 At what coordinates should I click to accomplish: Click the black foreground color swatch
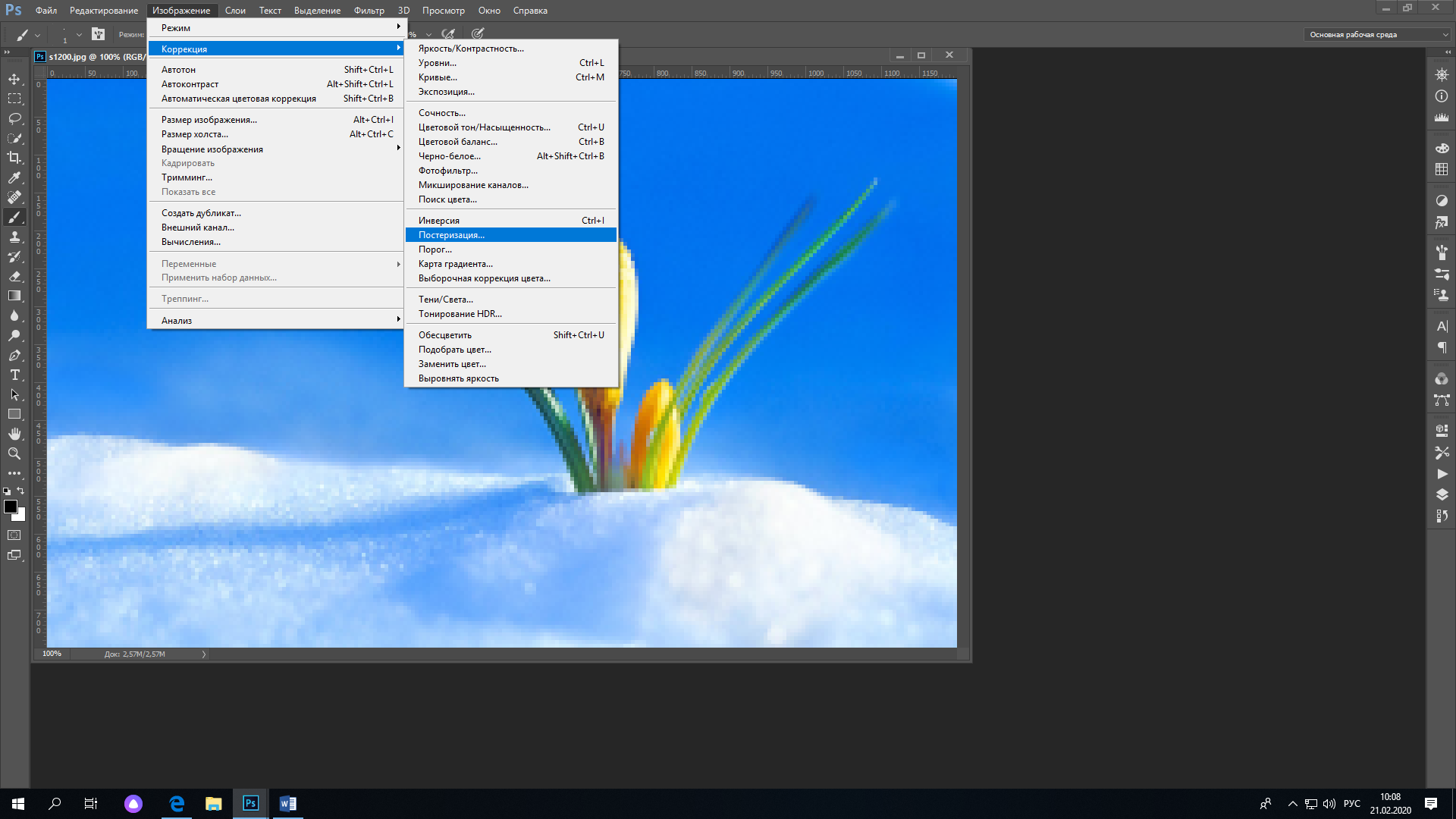[10, 507]
